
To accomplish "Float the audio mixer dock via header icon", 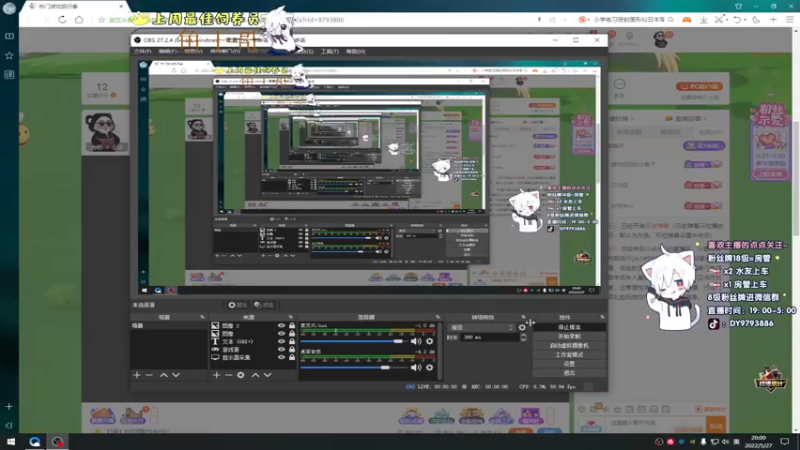I will [x=438, y=317].
